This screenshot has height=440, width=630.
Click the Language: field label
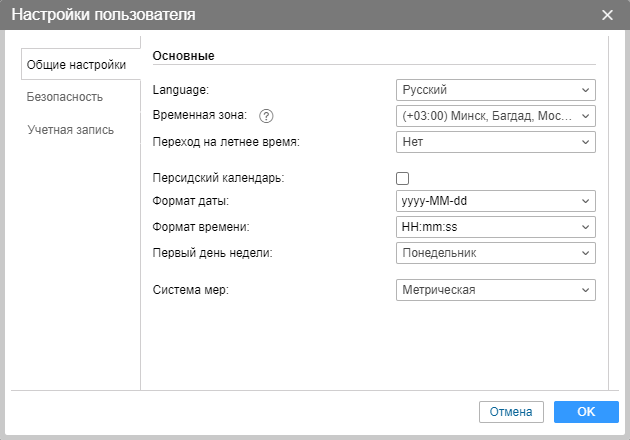click(180, 90)
